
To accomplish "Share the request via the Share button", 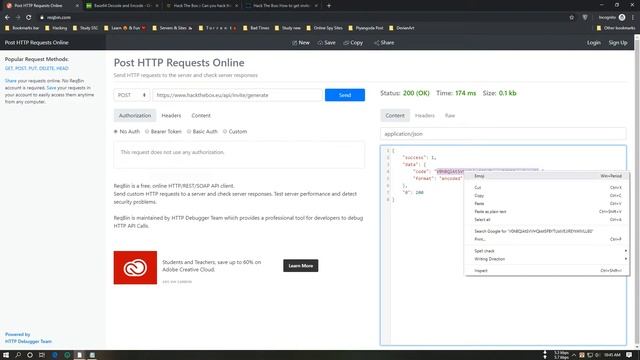I will pos(384,42).
